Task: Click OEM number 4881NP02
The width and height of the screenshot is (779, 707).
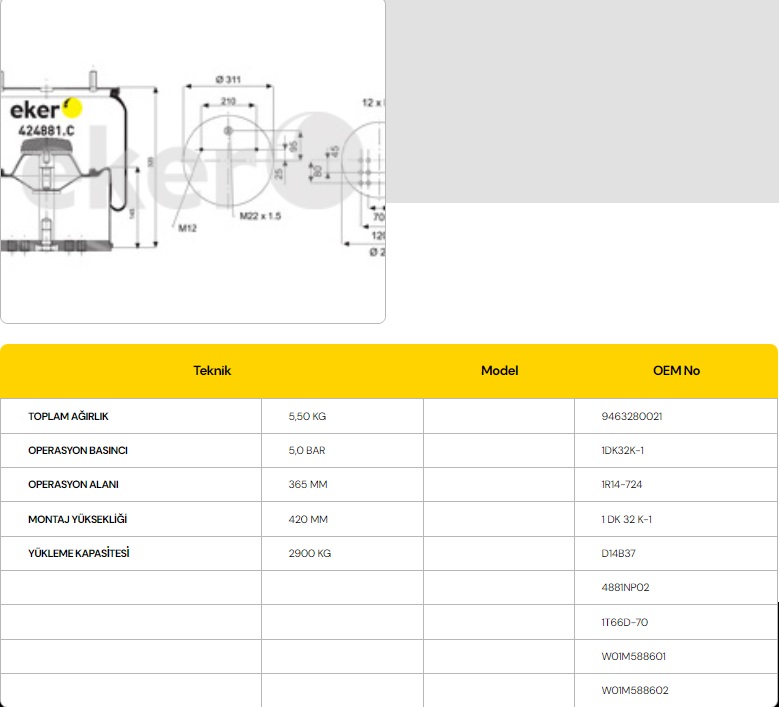Action: (625, 588)
